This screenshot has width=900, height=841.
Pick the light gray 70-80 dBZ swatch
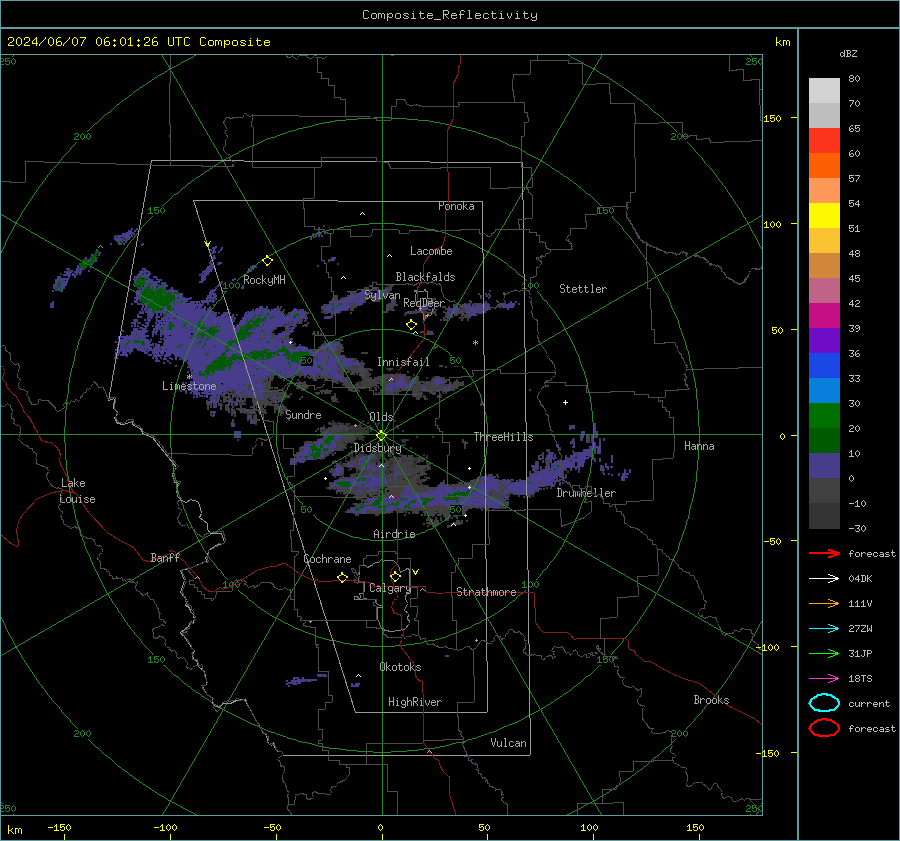click(824, 91)
